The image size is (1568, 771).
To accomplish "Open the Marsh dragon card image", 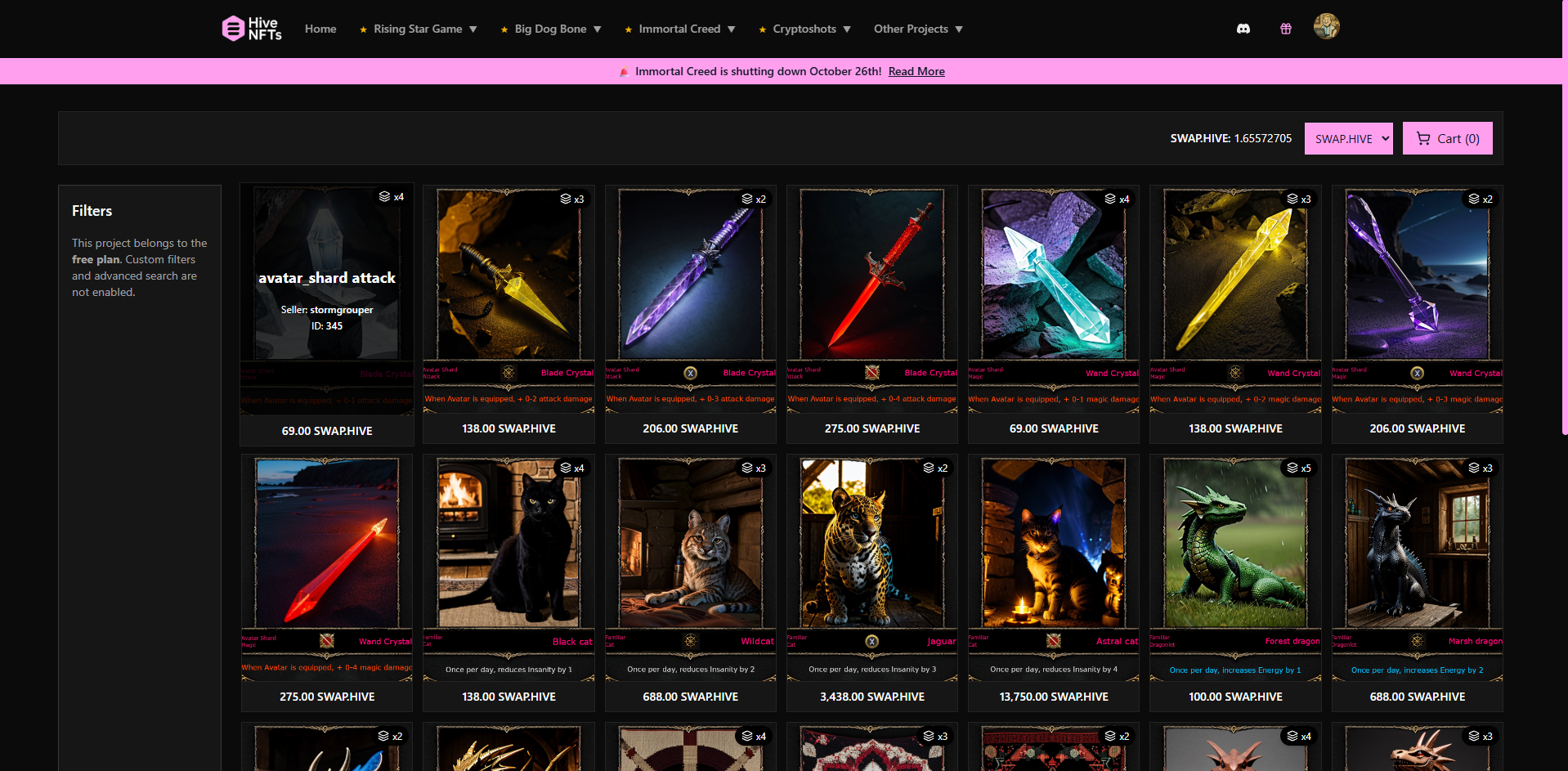I will point(1417,543).
